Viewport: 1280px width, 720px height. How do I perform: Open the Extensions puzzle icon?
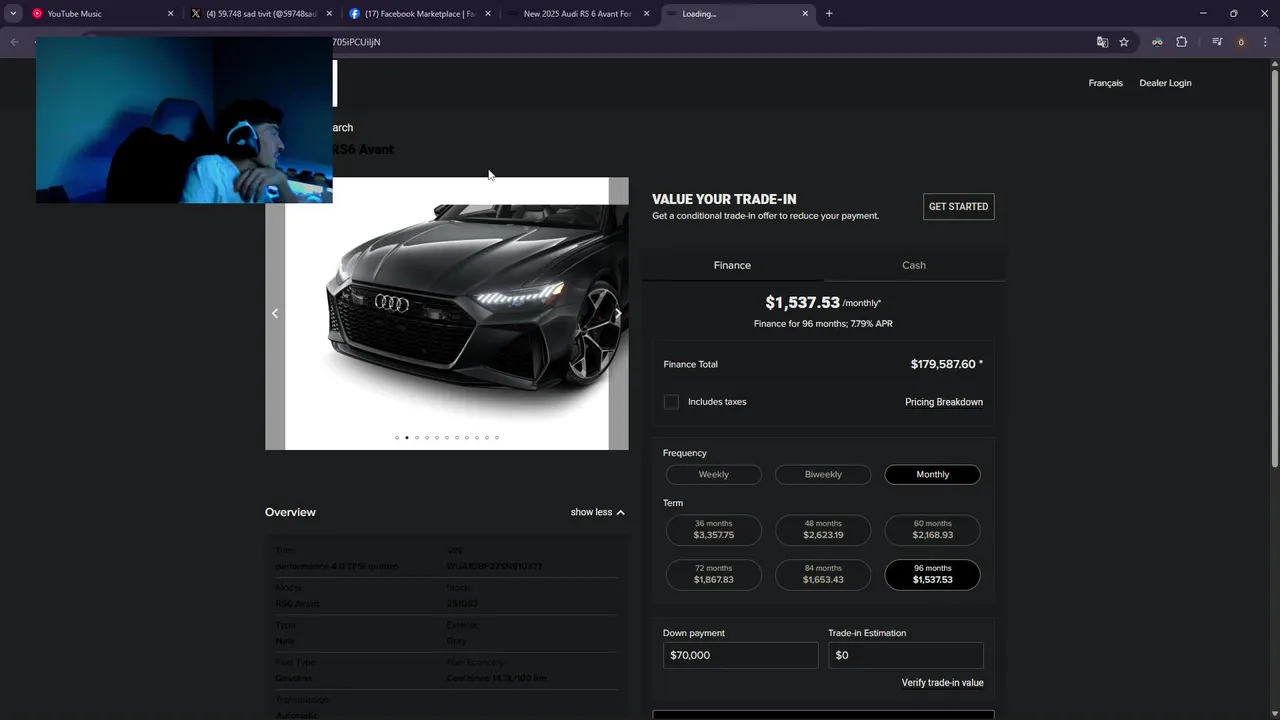[1181, 42]
